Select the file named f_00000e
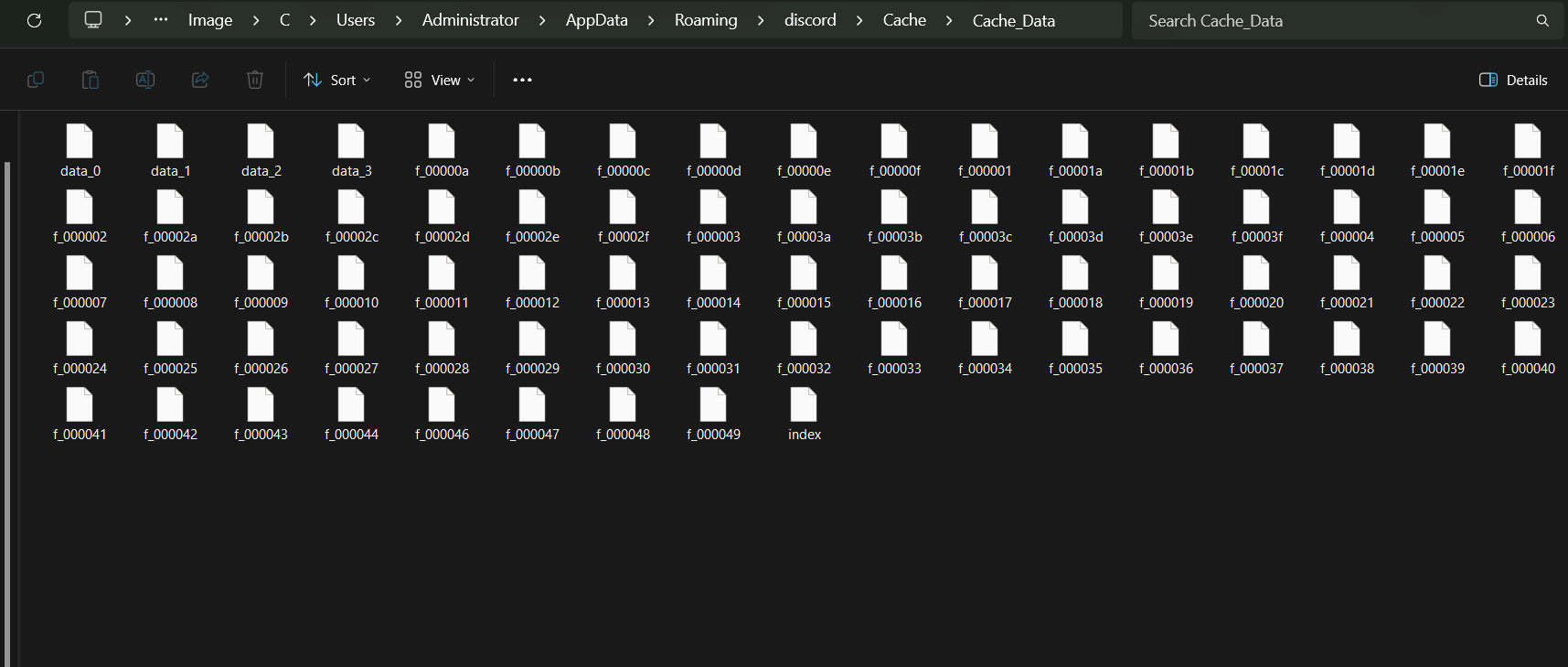The image size is (1568, 667). 804,151
